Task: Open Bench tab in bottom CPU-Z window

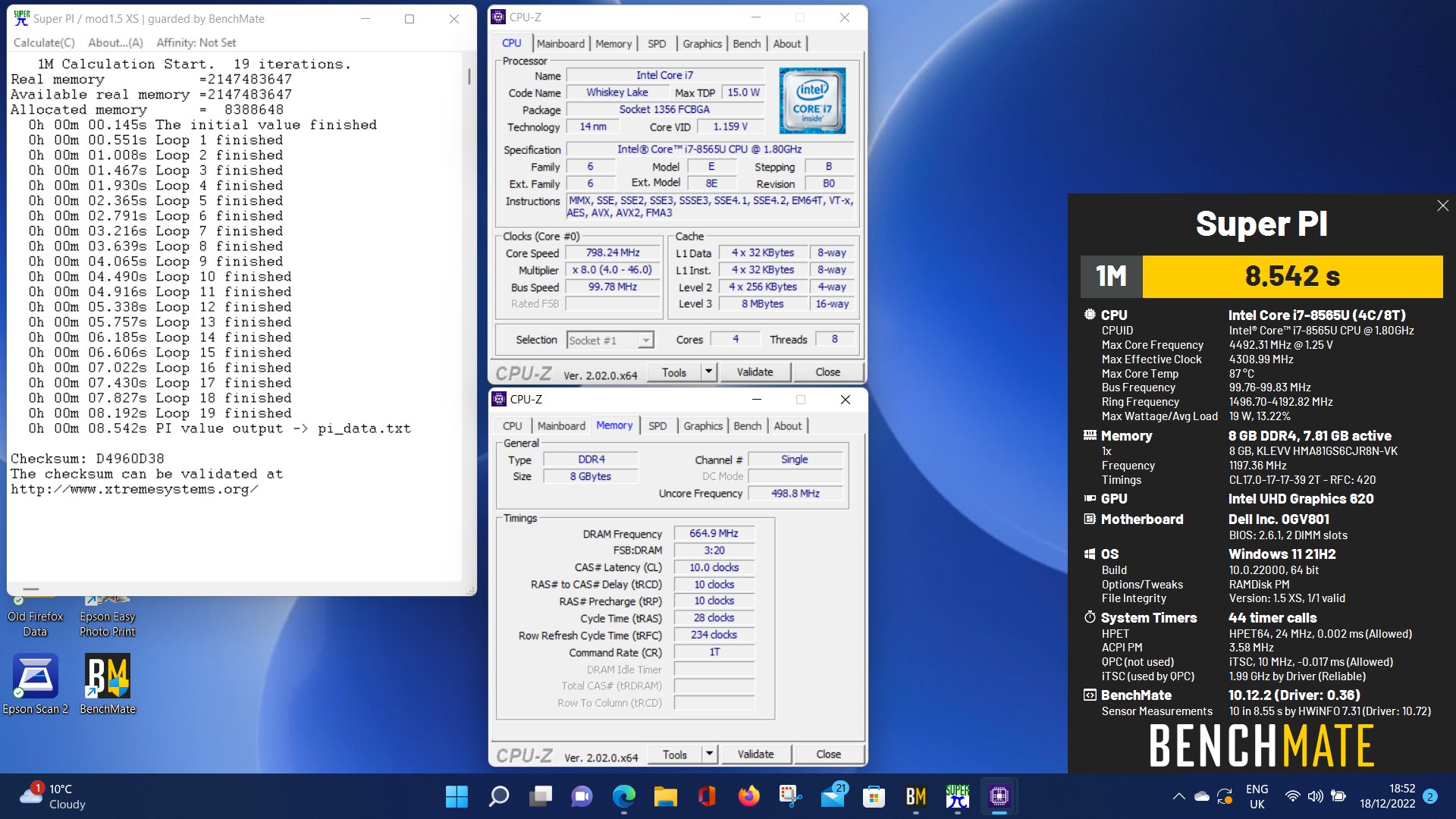Action: [747, 425]
